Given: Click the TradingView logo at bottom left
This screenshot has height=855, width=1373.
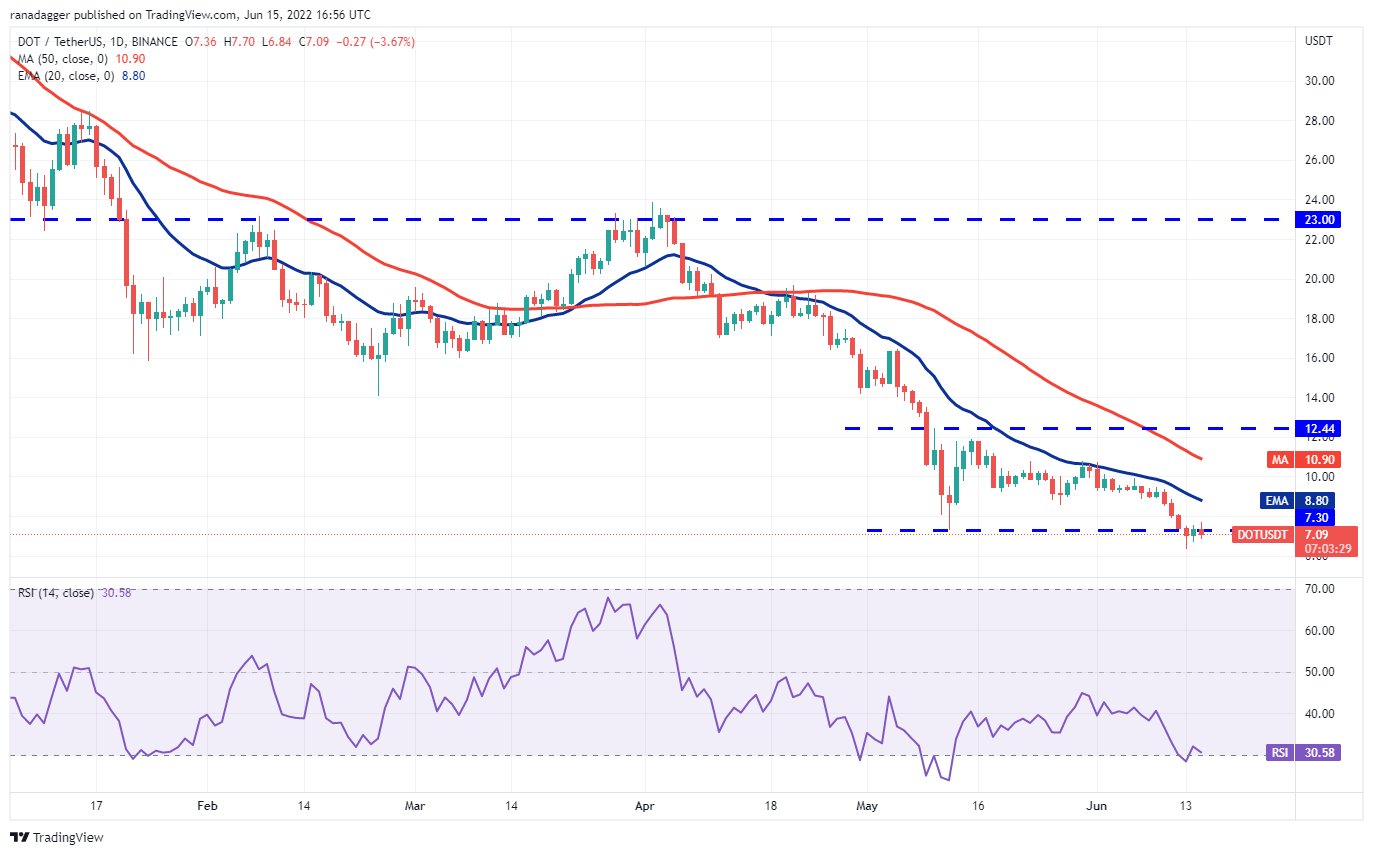Looking at the screenshot, I should click(57, 837).
